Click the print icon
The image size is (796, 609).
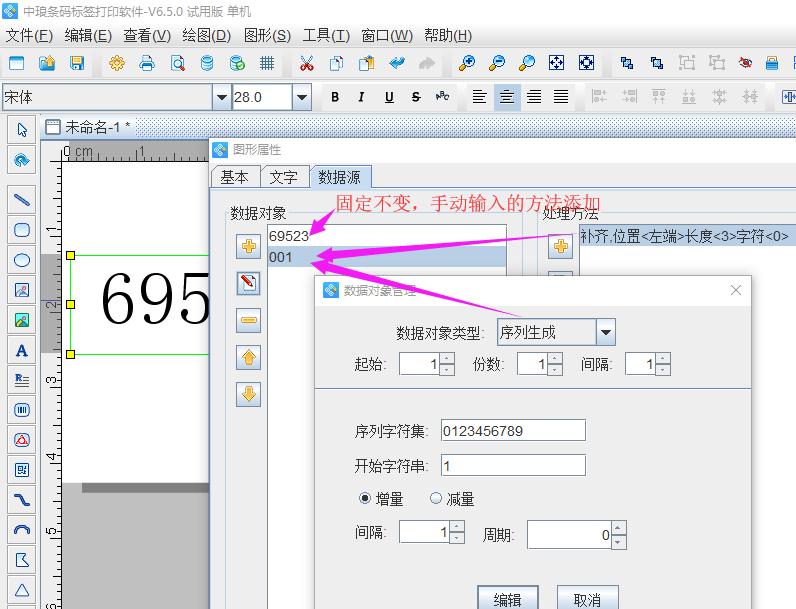coord(147,63)
